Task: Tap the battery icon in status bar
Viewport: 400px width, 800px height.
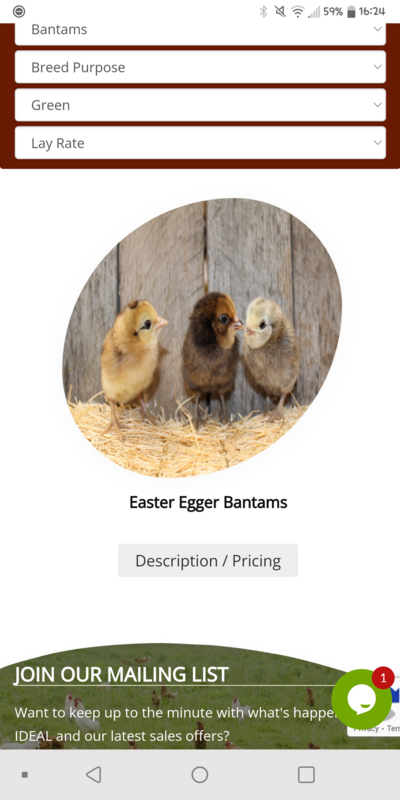Action: pyautogui.click(x=351, y=12)
